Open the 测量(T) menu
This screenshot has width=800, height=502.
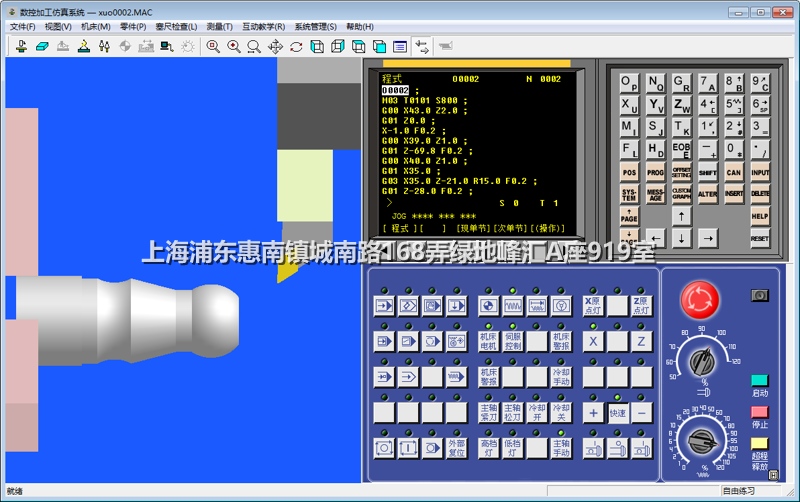220,27
